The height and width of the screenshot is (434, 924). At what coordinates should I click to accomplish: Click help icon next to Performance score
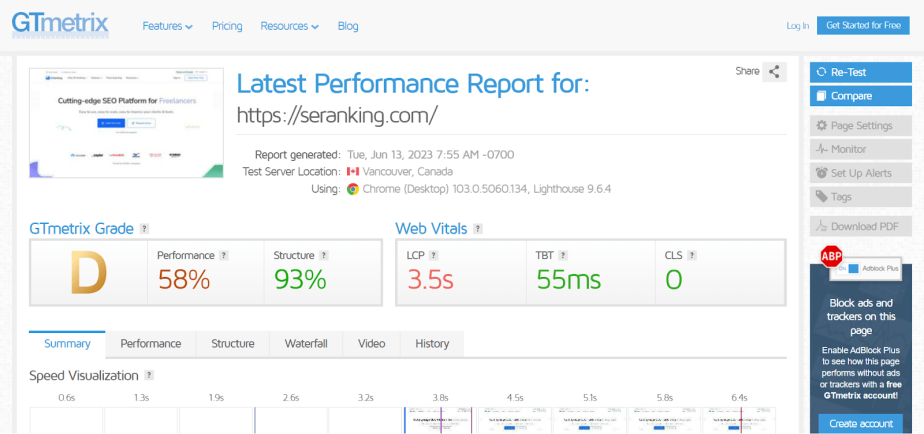[x=223, y=255]
